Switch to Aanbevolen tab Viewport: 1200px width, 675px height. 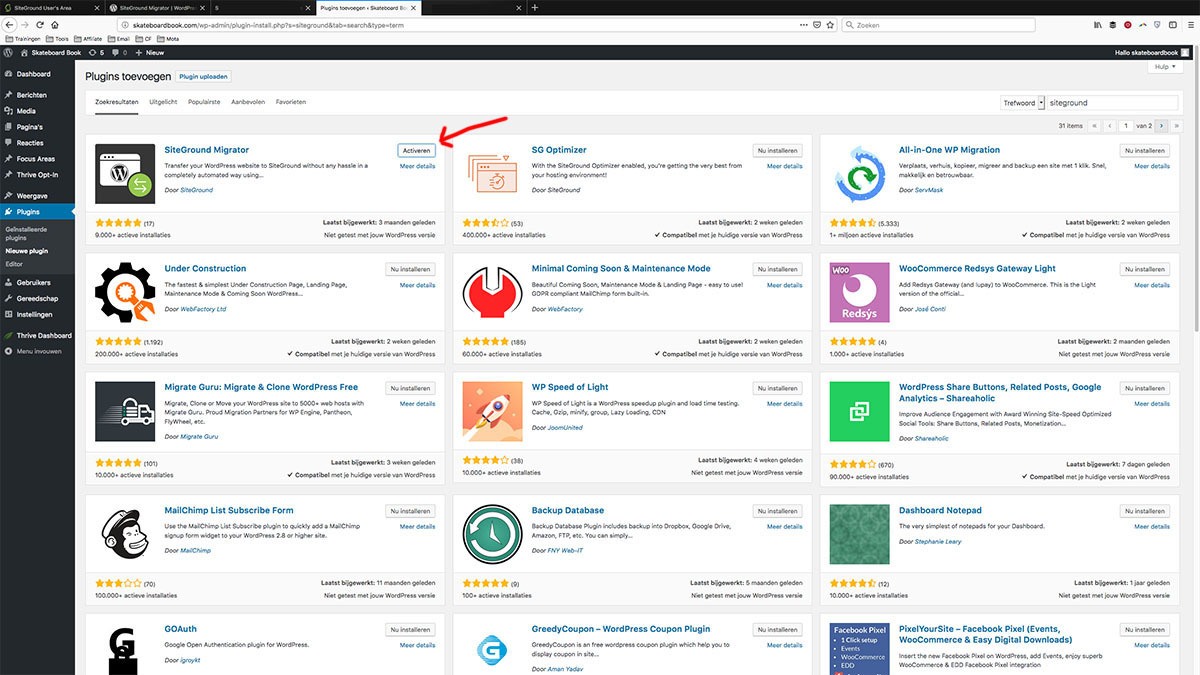(x=248, y=102)
